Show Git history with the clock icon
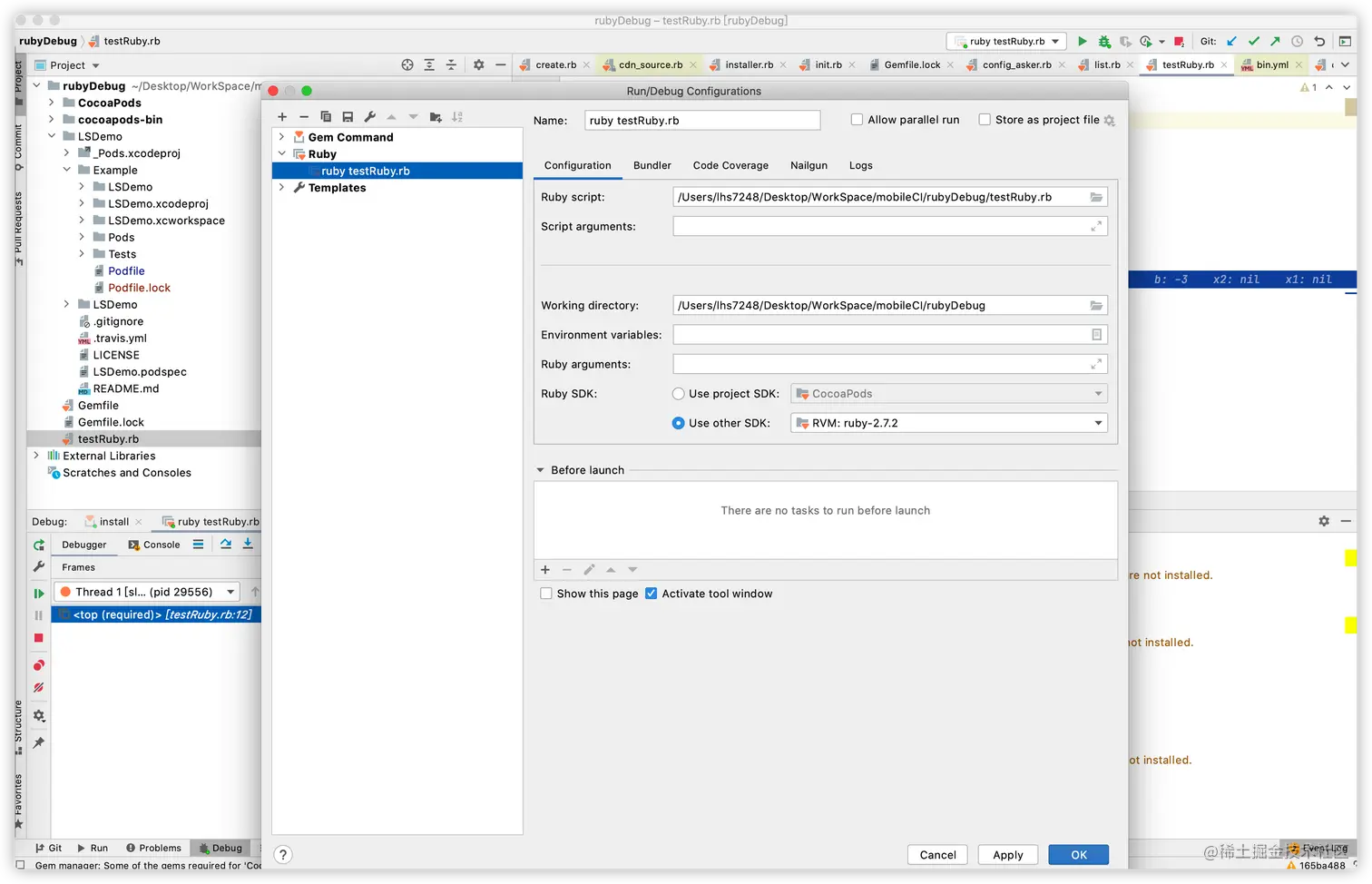Screen dimensions: 1372x884 1298,42
